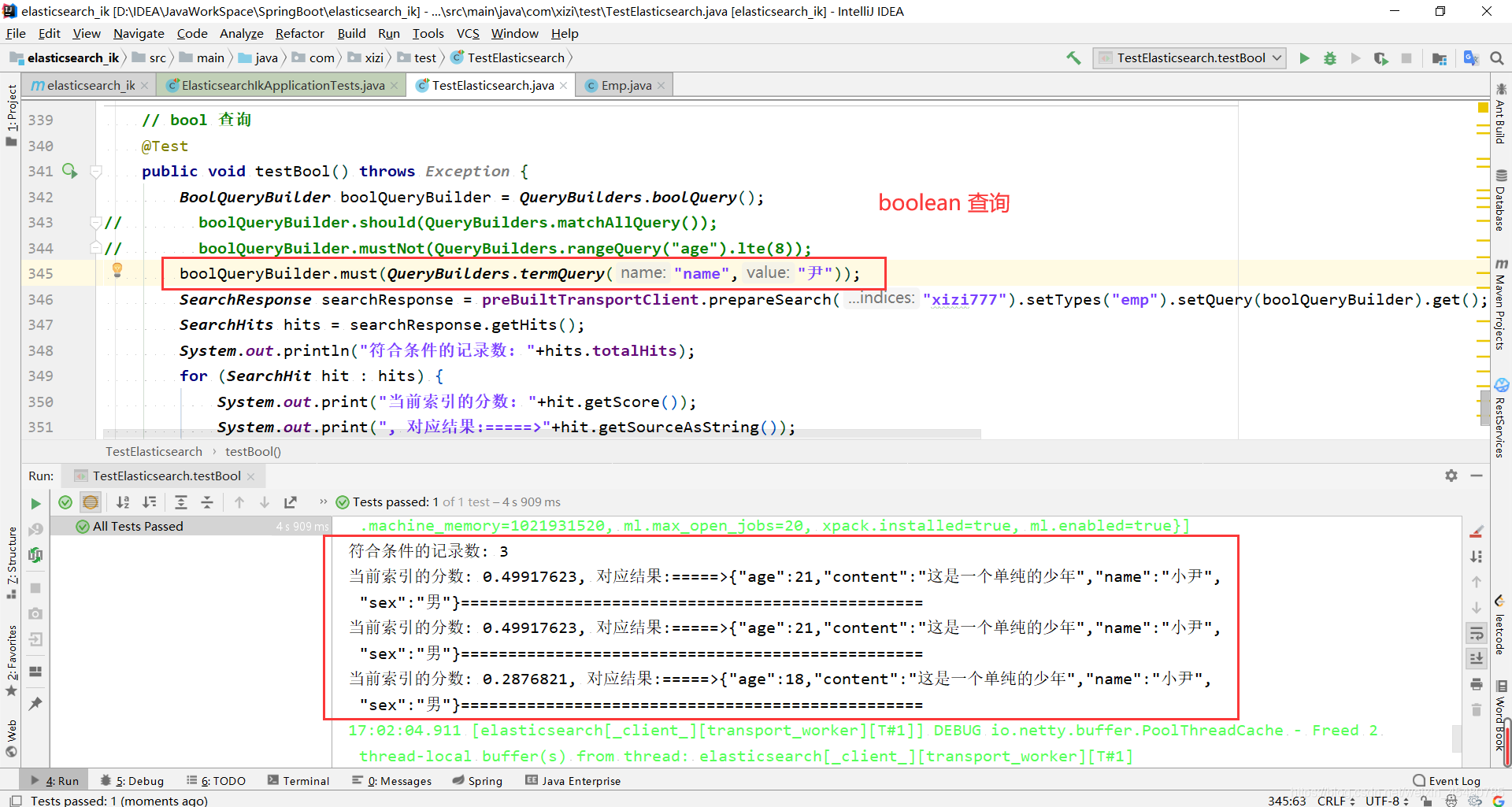Run TestElasticsearch.testBool with green play button

click(1304, 58)
